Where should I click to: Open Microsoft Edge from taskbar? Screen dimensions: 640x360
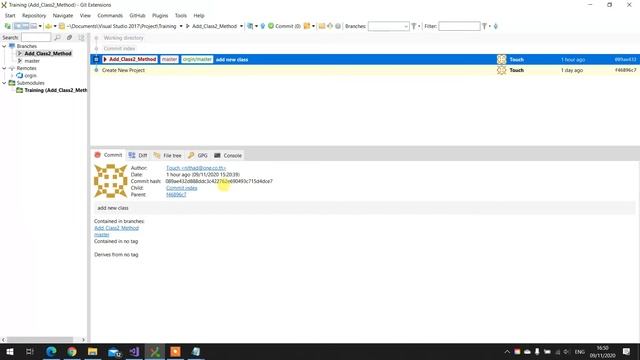[51, 351]
